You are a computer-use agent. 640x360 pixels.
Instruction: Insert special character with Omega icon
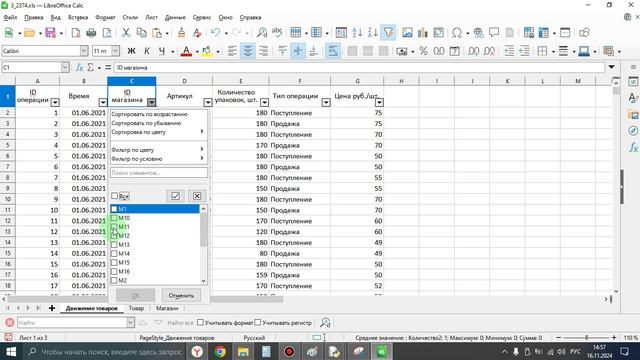[457, 33]
